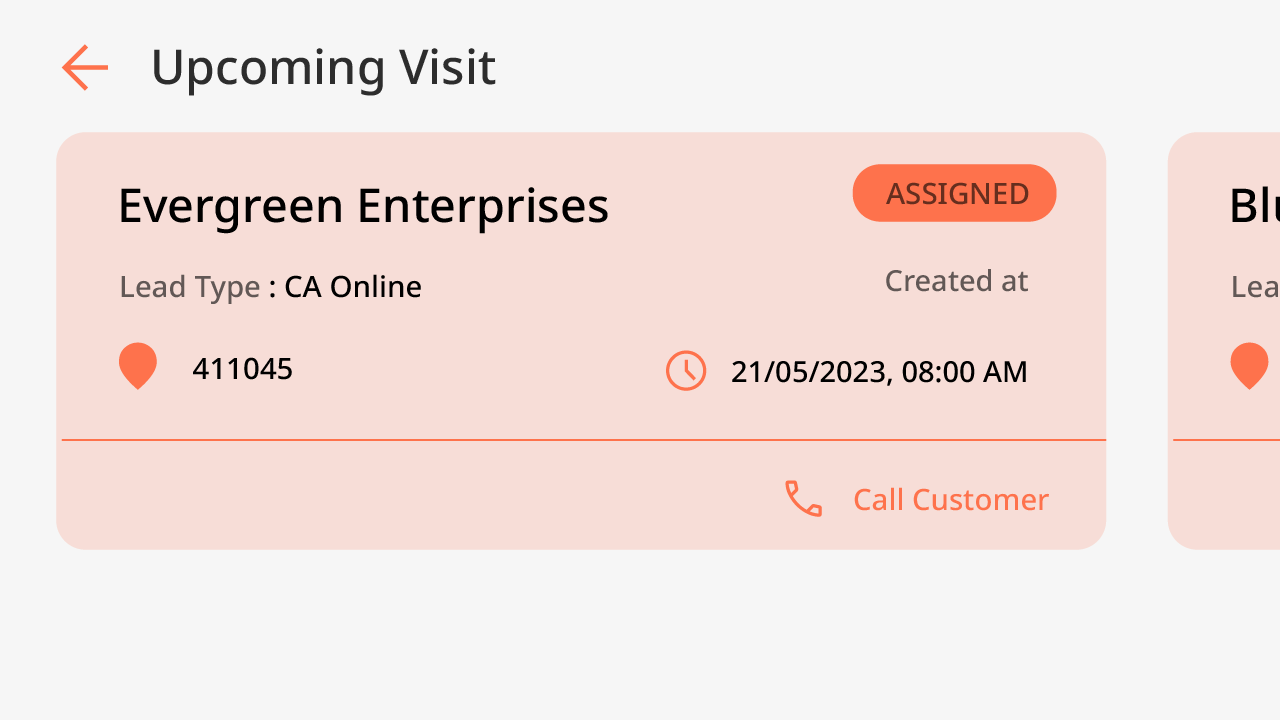
Task: Tap the divider line above Call Customer
Action: 584,440
